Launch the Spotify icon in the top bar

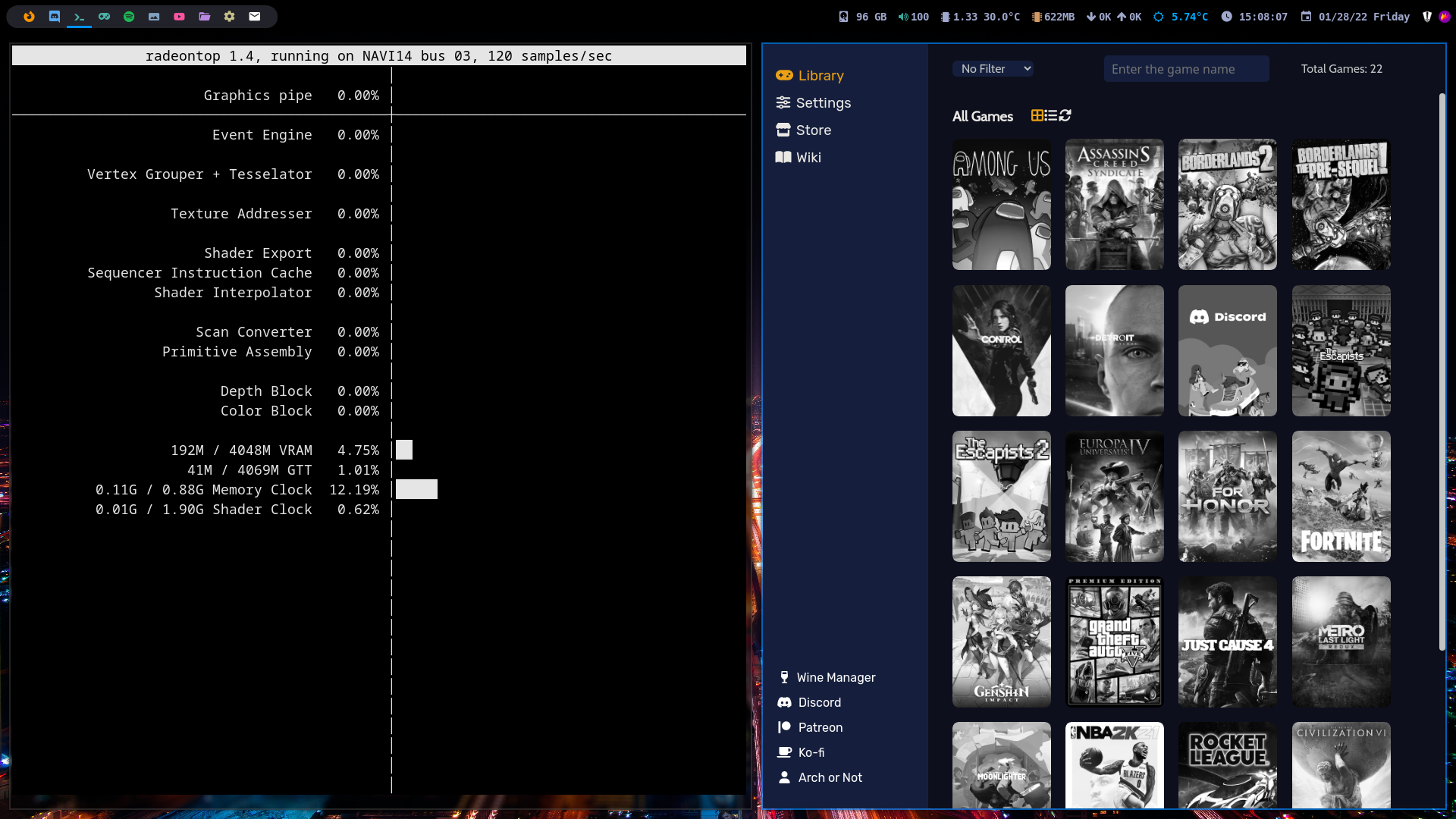point(129,17)
